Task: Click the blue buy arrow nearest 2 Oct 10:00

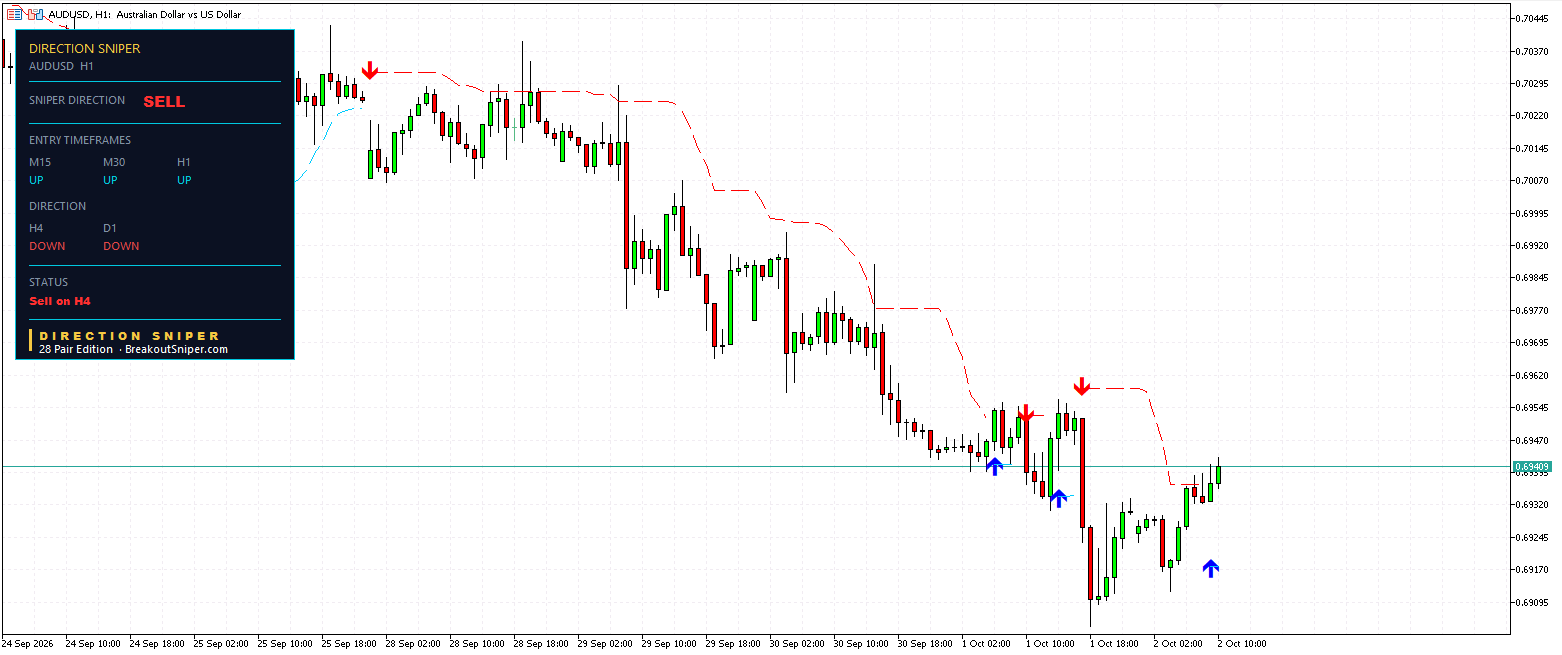Action: pos(1211,568)
